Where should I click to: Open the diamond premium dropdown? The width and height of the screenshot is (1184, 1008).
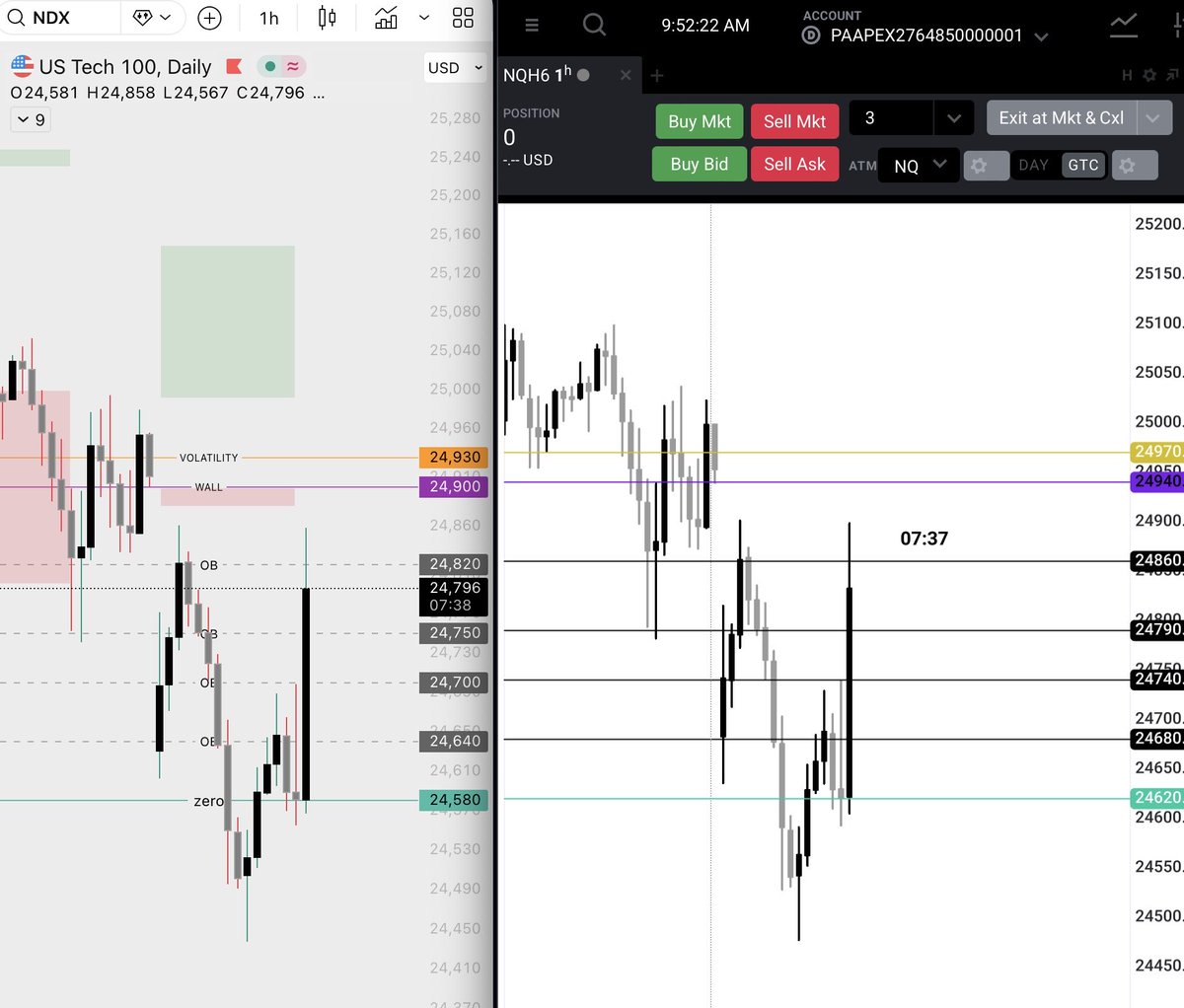(x=151, y=18)
